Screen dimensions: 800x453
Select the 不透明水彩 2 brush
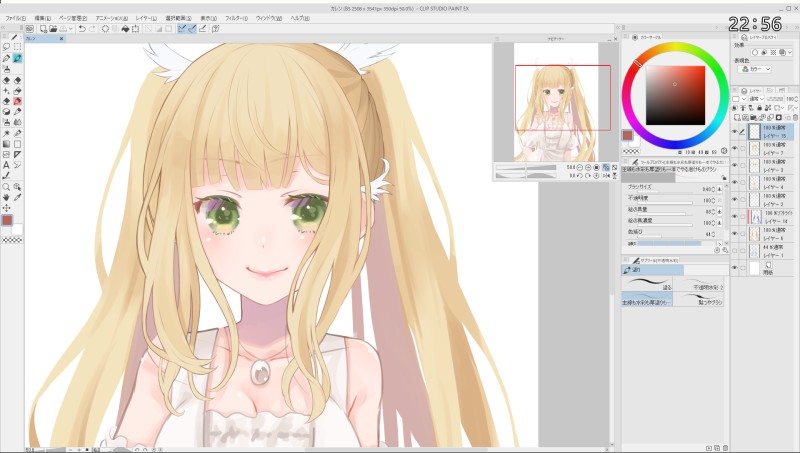[698, 284]
